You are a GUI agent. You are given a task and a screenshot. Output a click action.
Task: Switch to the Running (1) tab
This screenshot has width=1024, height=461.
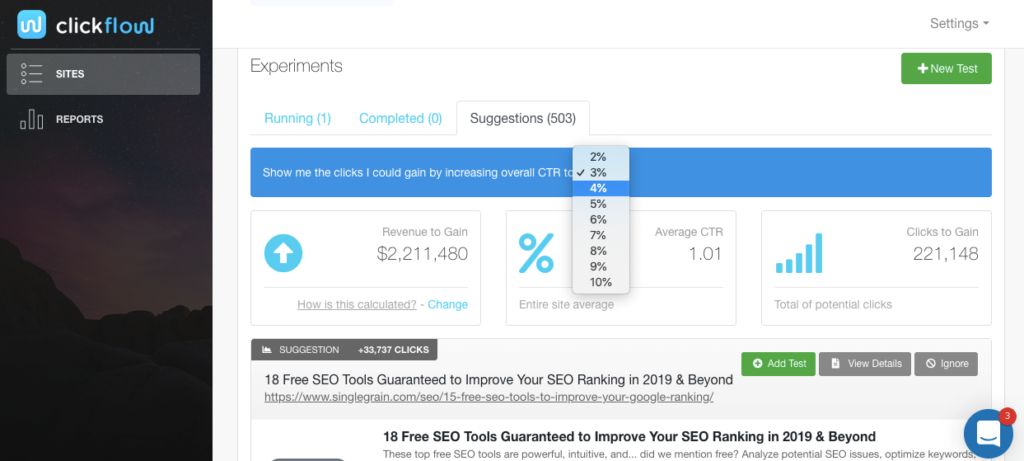(x=297, y=118)
